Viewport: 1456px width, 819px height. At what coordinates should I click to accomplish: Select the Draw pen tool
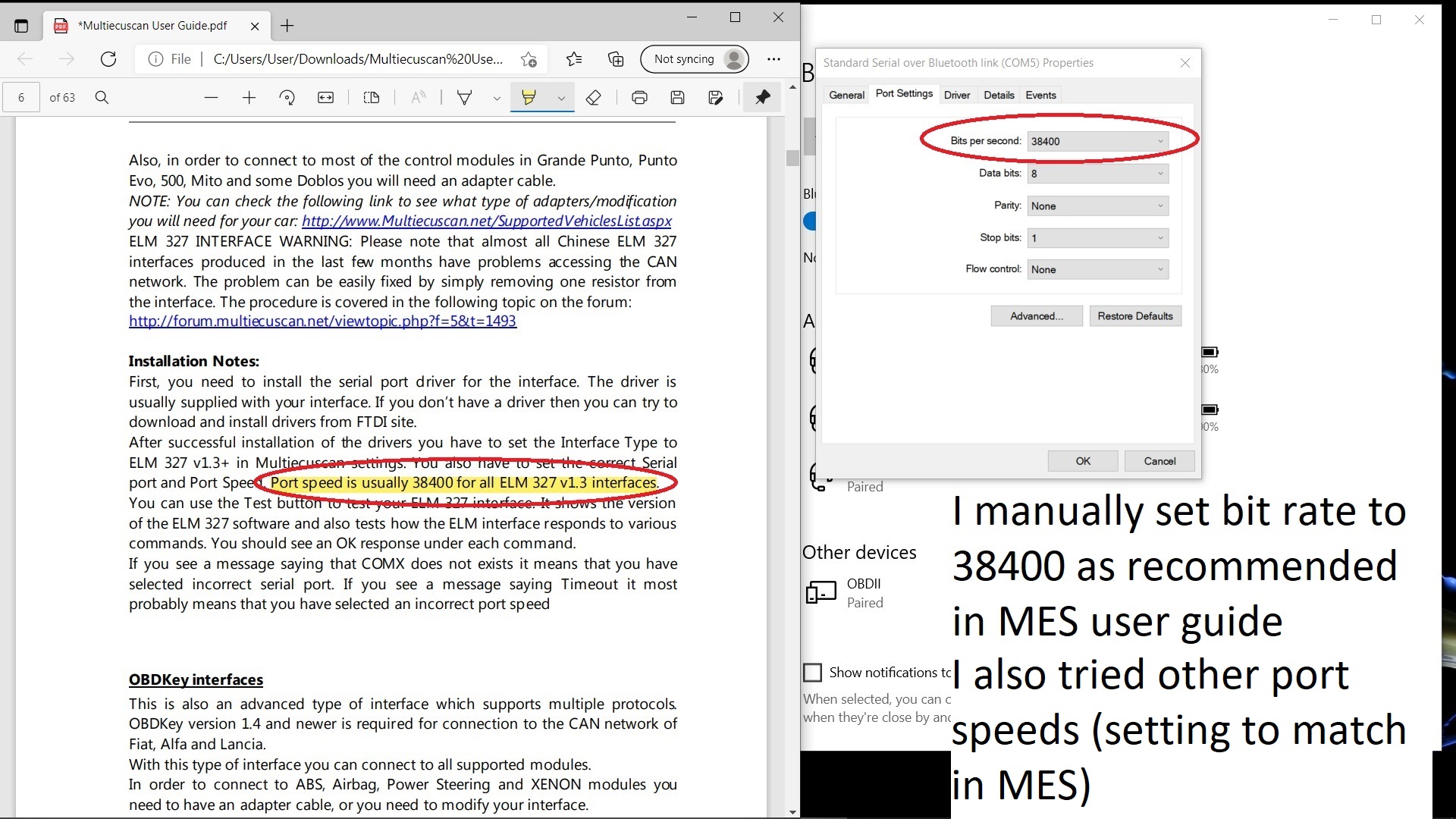(x=464, y=97)
